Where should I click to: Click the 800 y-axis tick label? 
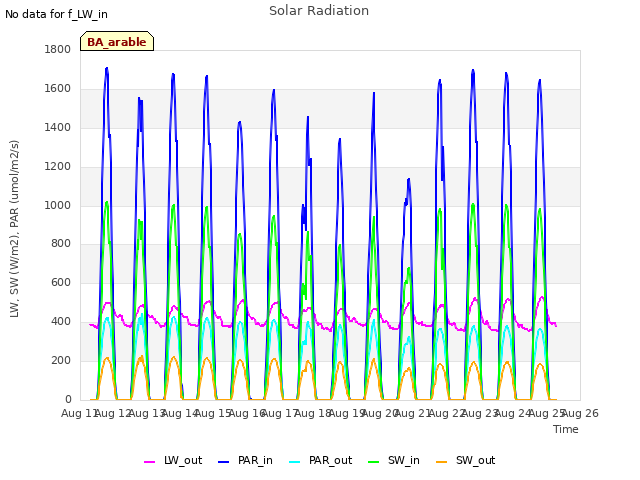[61, 244]
